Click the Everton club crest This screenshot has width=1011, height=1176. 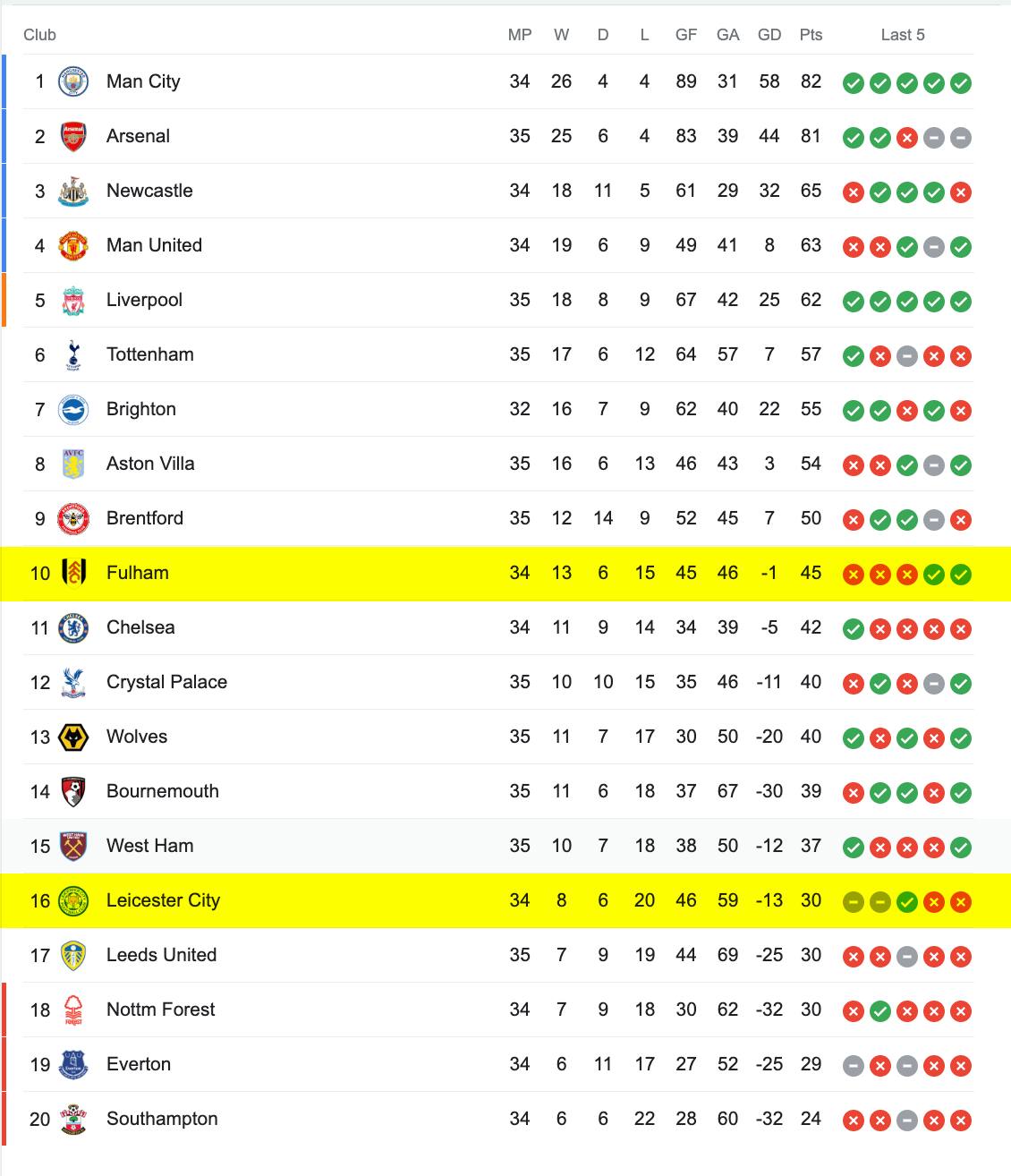point(73,1065)
